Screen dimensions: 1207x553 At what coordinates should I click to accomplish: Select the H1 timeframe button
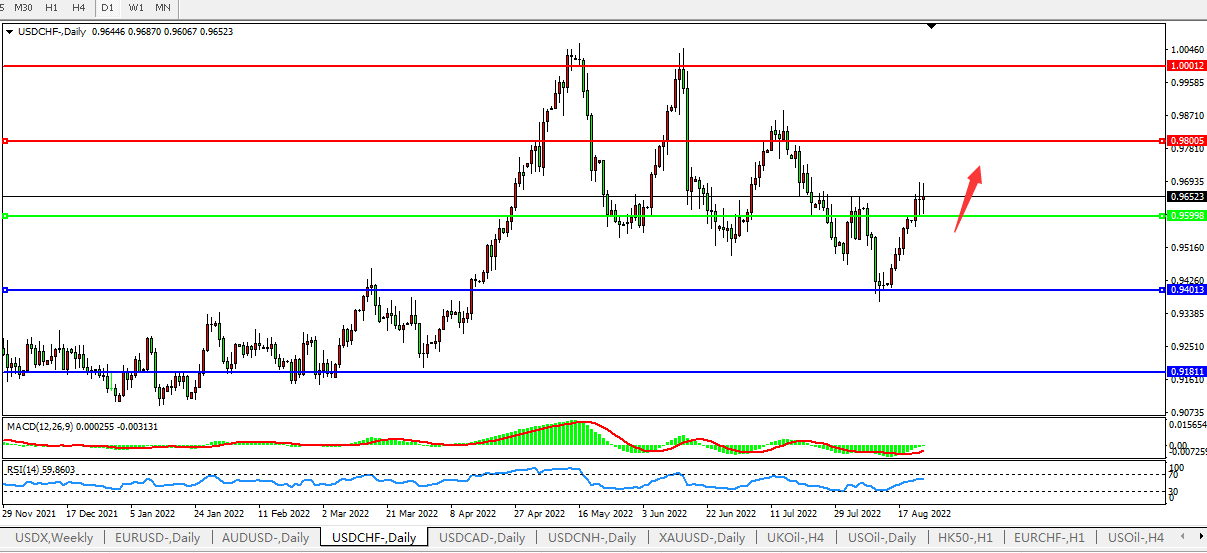click(x=51, y=8)
